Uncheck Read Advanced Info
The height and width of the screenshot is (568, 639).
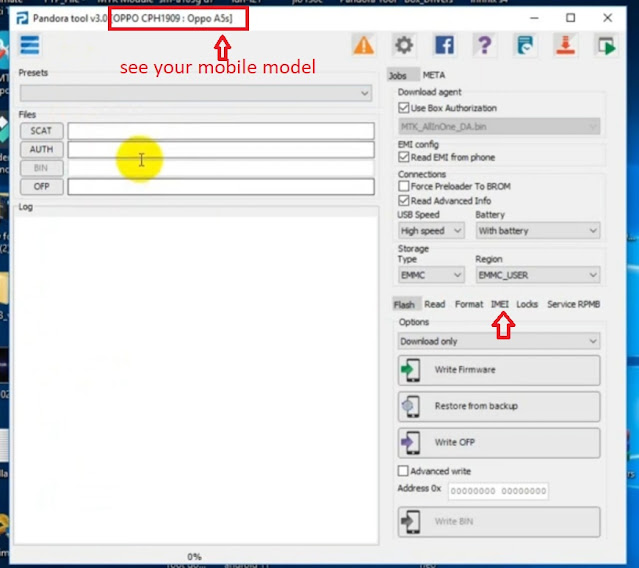(x=403, y=200)
